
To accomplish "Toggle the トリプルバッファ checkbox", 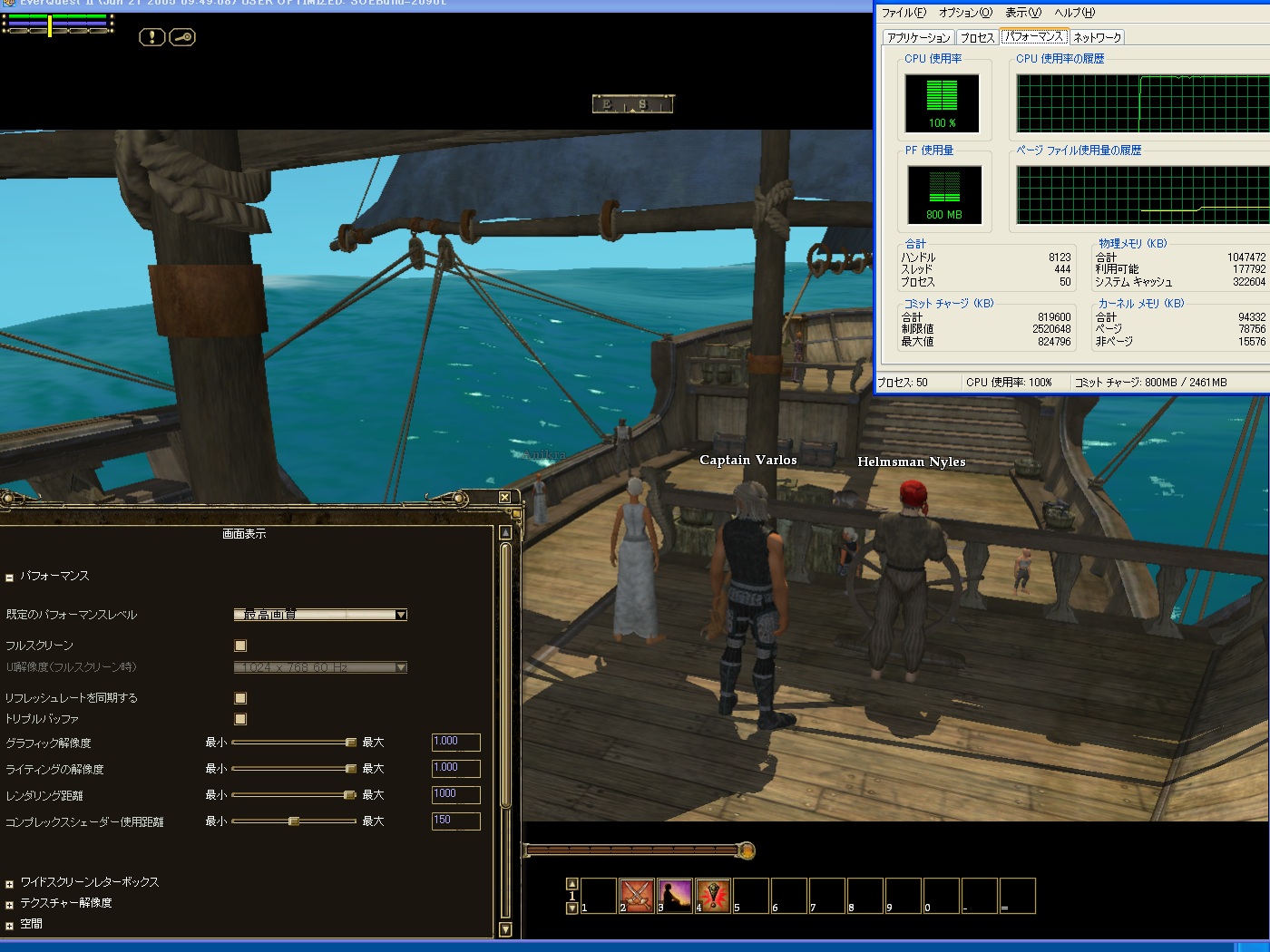I will tap(240, 719).
